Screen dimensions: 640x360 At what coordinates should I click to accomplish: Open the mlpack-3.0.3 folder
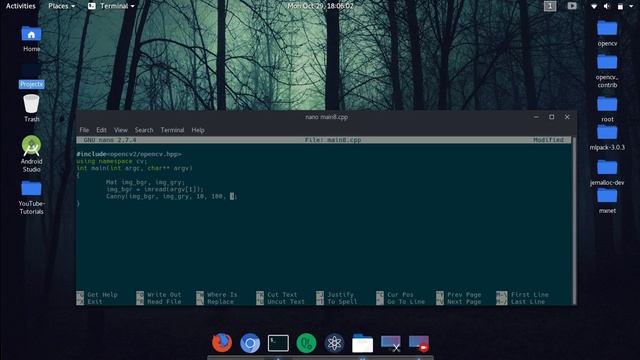(607, 138)
